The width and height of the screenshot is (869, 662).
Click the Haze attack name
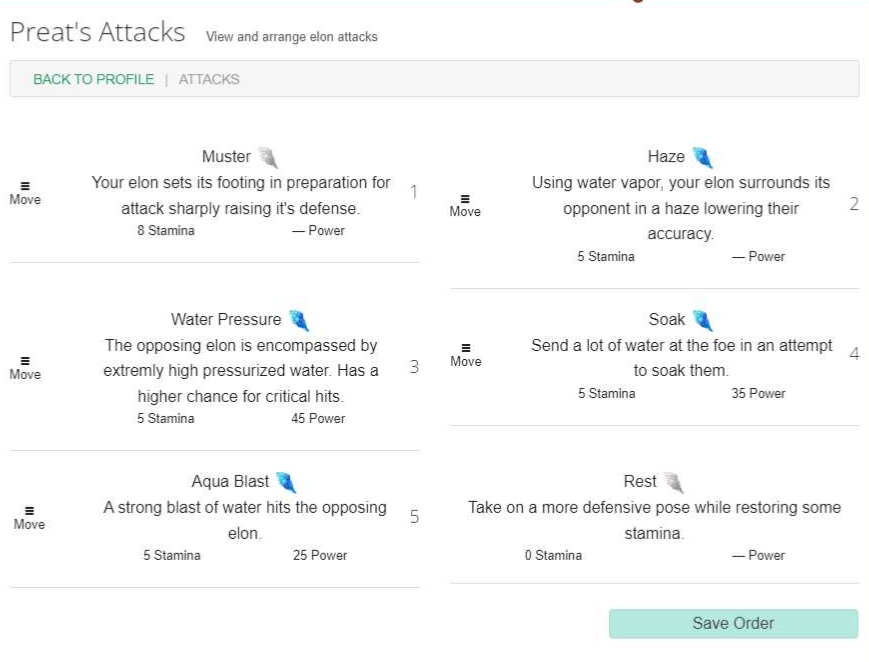[666, 157]
